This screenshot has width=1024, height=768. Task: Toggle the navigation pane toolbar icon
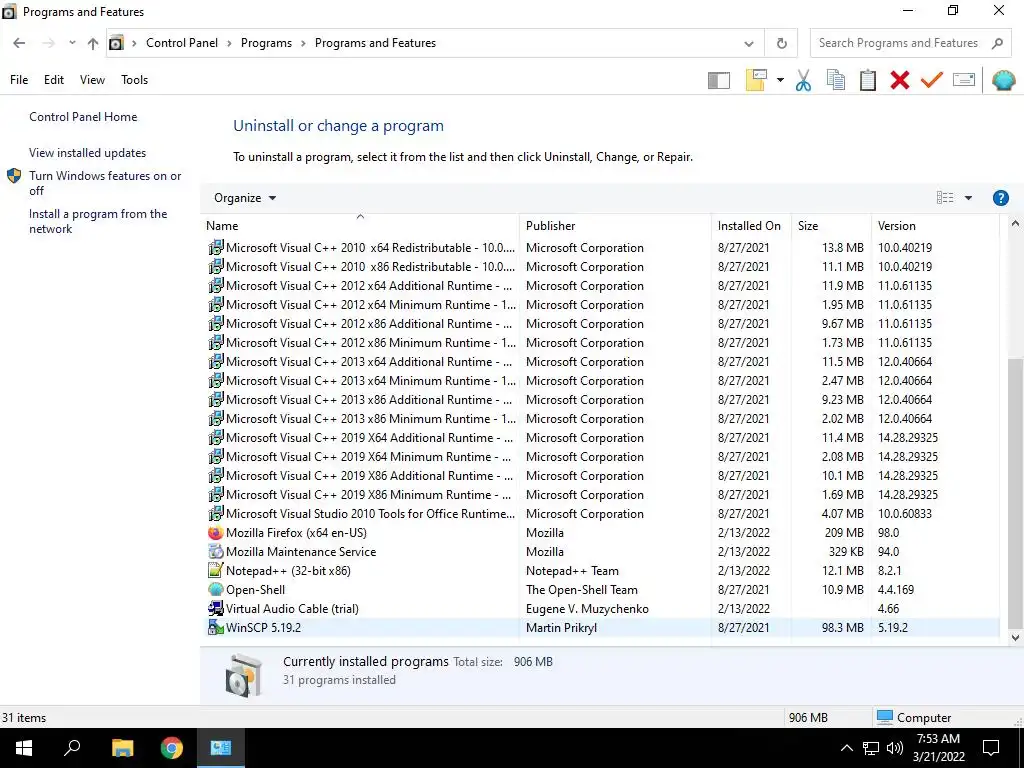719,80
